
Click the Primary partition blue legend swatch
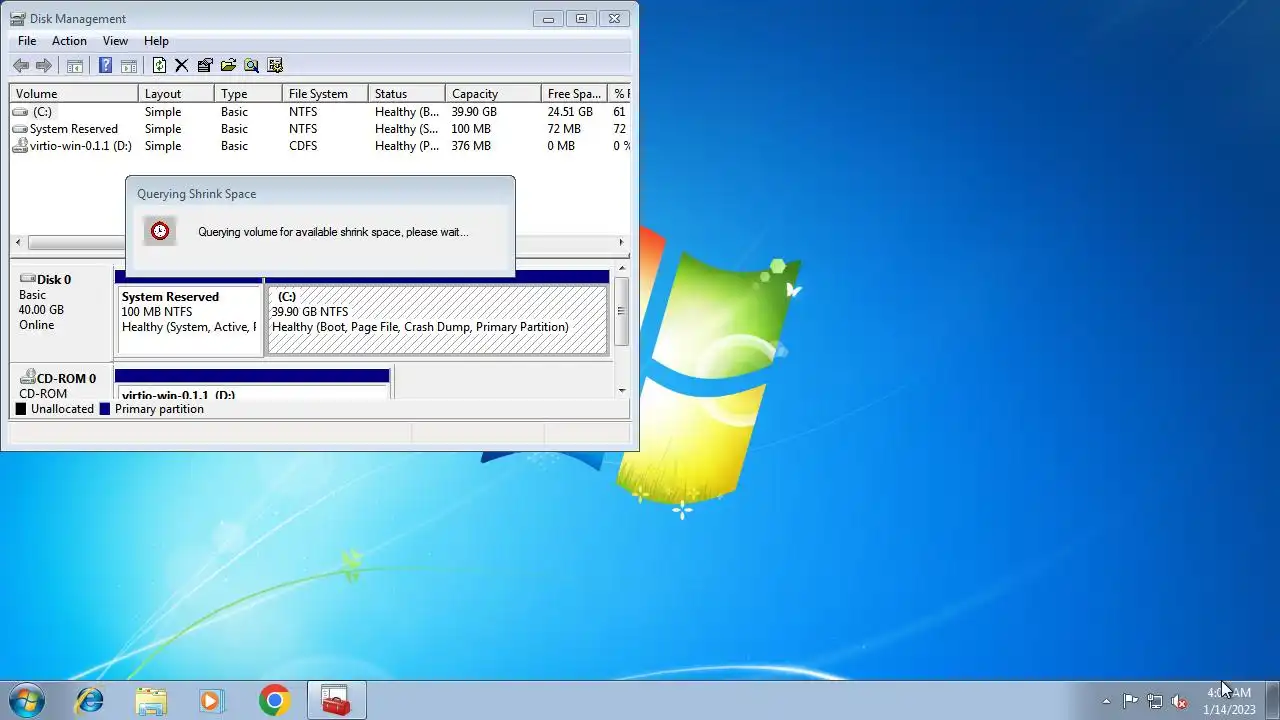[x=105, y=409]
